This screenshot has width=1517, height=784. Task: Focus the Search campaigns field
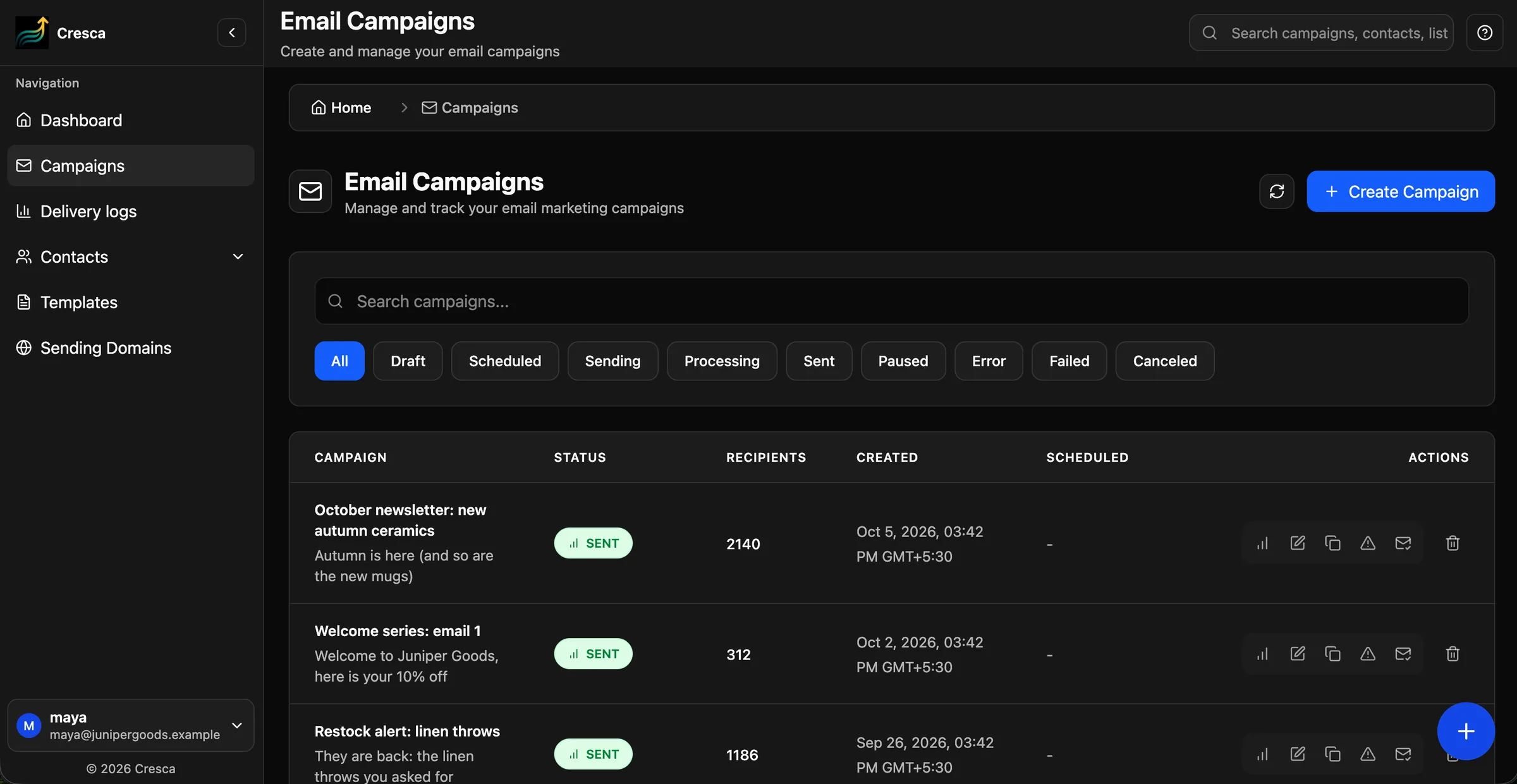891,301
